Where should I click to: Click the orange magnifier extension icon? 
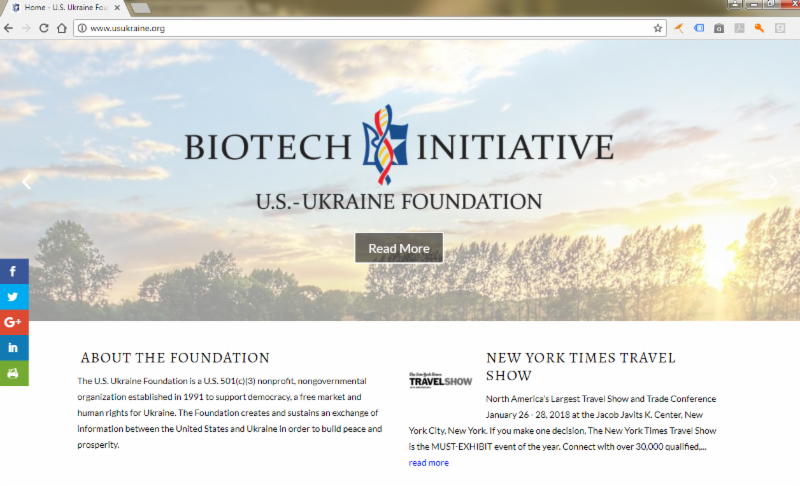tap(759, 28)
